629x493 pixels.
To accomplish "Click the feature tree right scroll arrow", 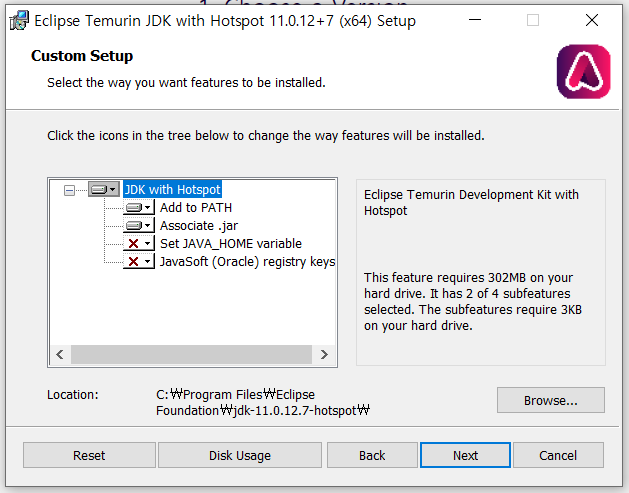I will pyautogui.click(x=324, y=355).
